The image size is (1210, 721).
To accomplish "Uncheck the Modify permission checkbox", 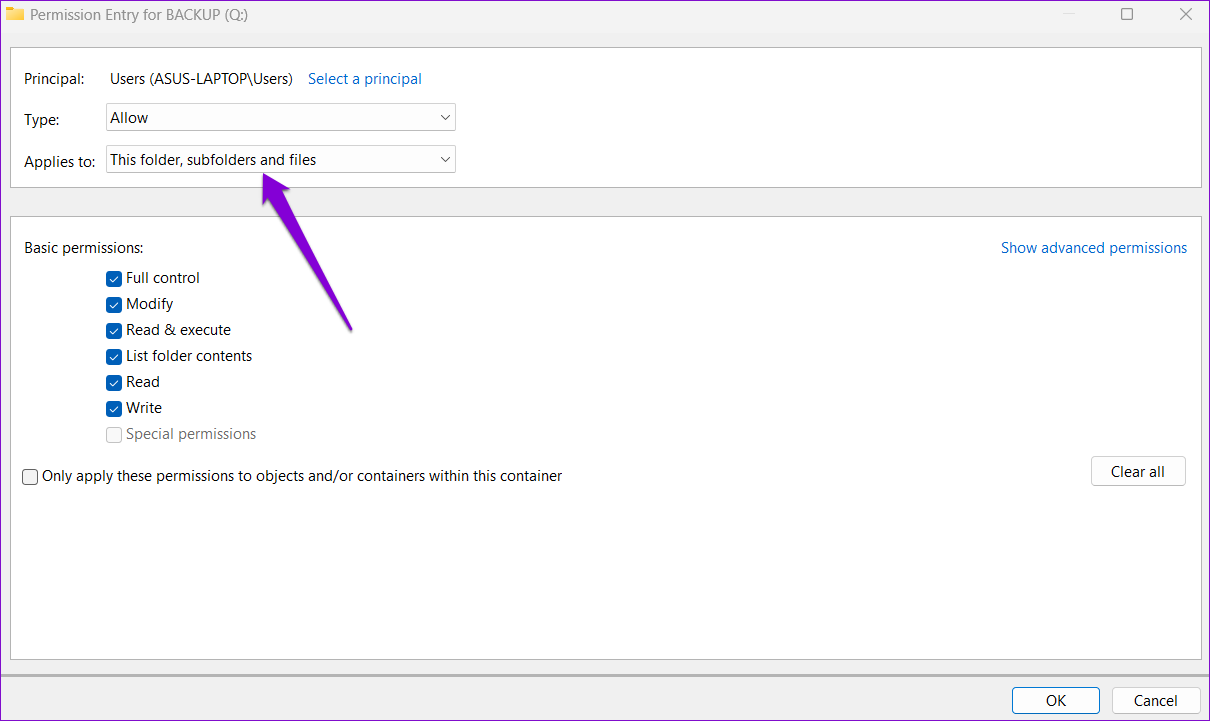I will pyautogui.click(x=114, y=305).
